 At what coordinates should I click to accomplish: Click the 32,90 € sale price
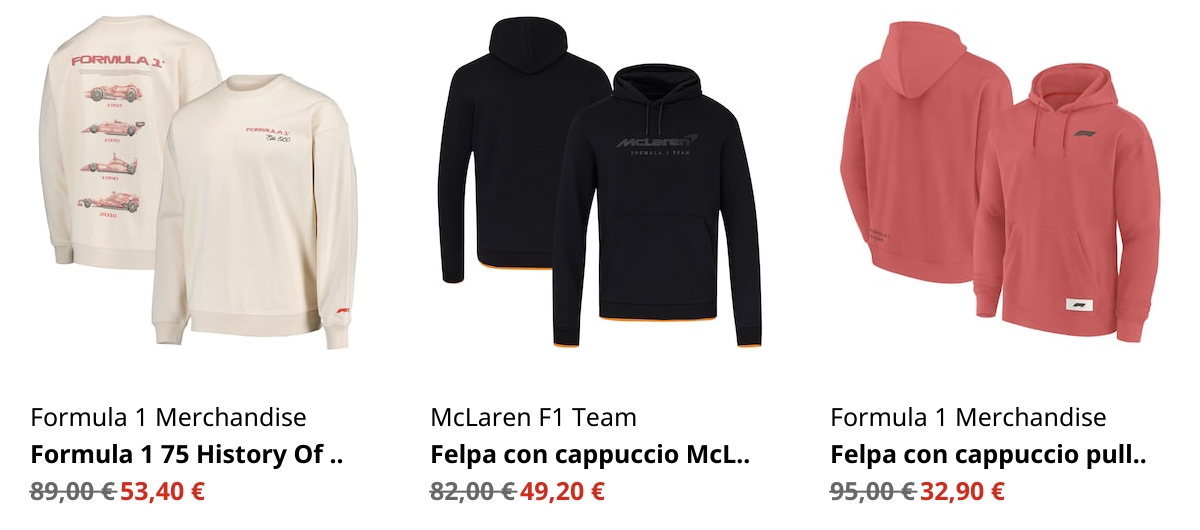click(962, 492)
